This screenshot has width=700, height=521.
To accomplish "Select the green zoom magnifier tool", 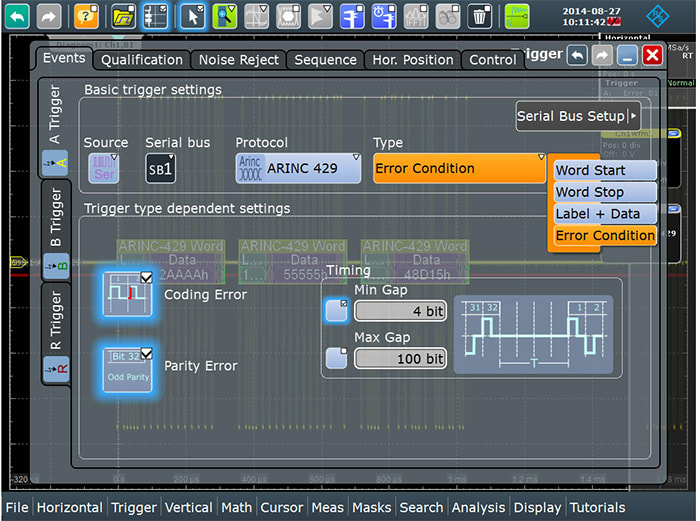I will click(x=225, y=17).
